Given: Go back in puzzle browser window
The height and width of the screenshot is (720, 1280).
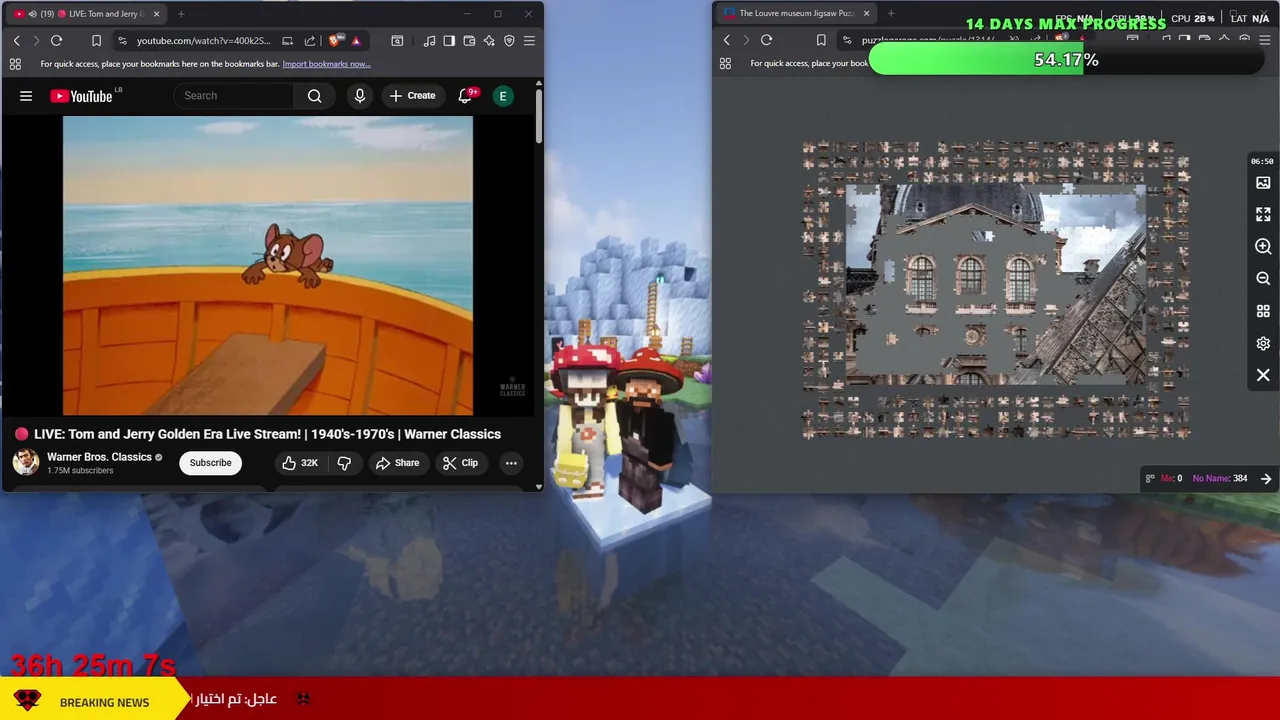Looking at the screenshot, I should 726,40.
